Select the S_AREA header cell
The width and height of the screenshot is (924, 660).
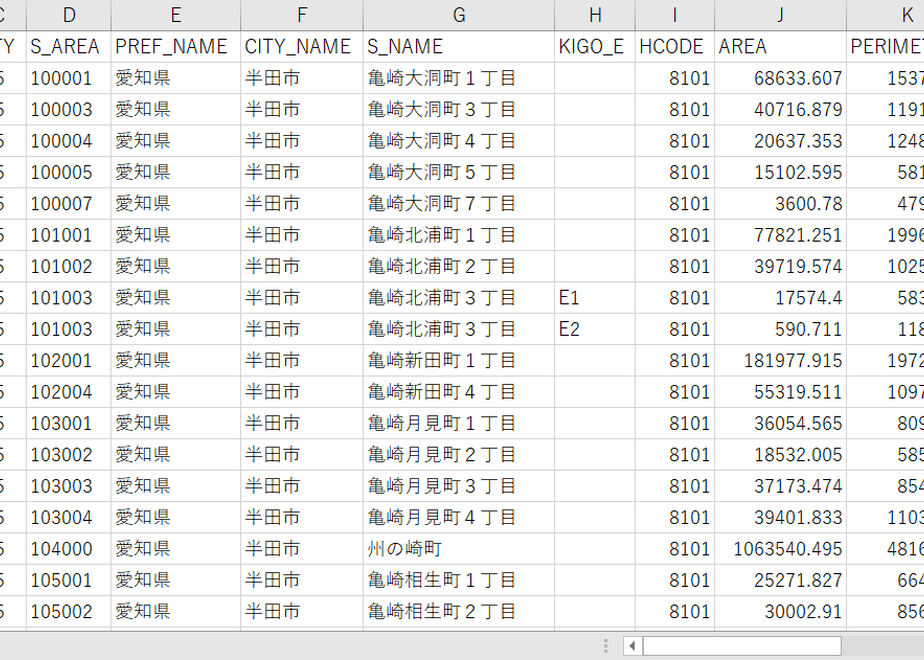pyautogui.click(x=68, y=47)
